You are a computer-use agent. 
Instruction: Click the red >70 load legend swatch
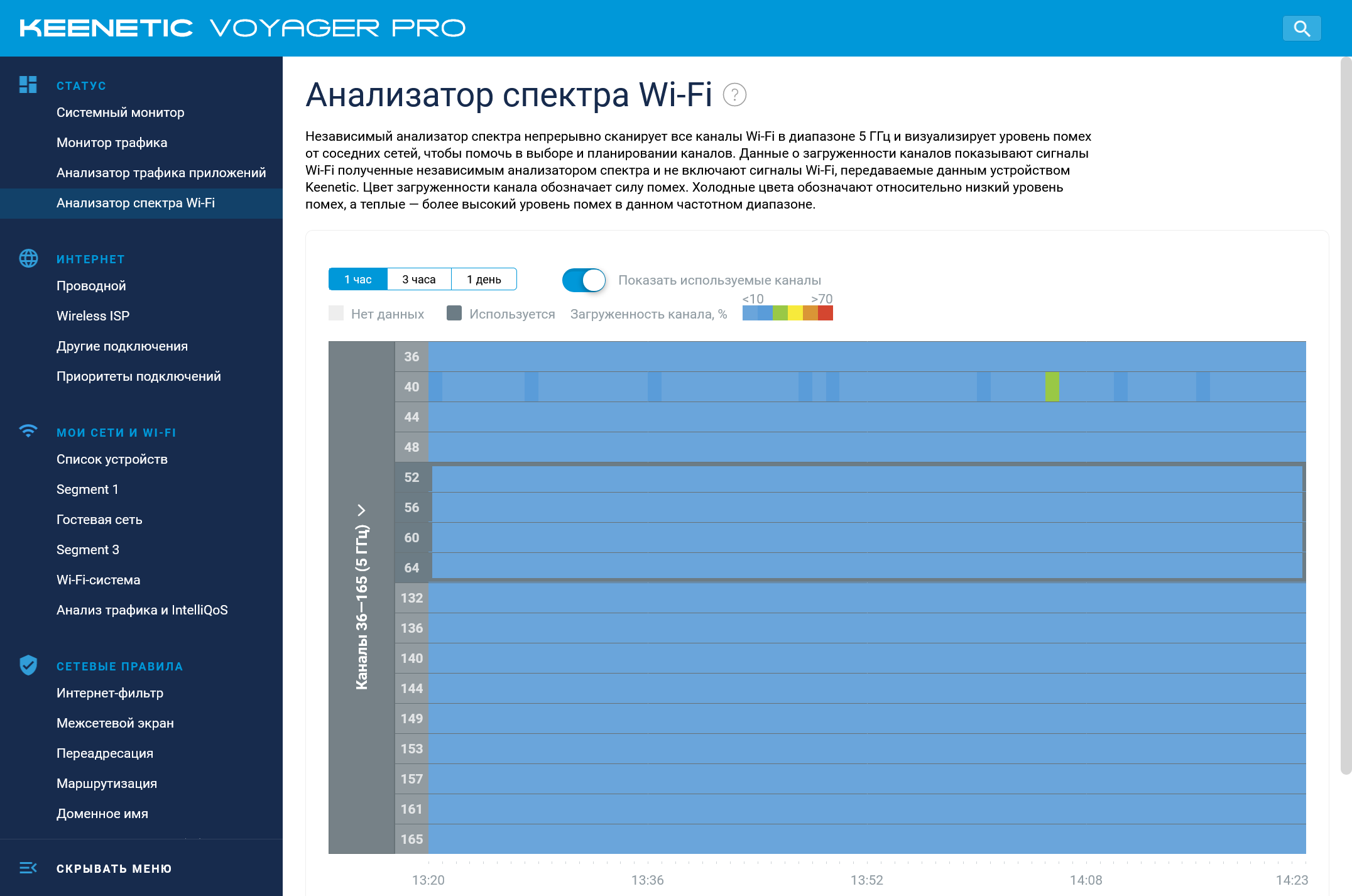(826, 313)
